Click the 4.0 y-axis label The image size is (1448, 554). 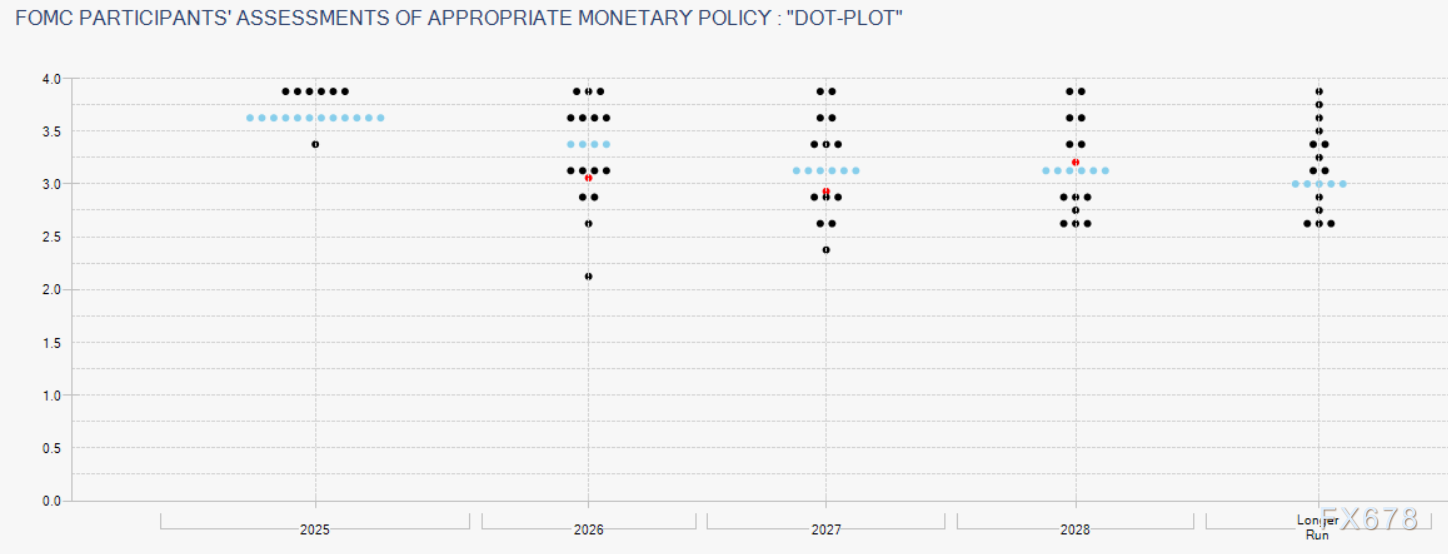pos(51,78)
